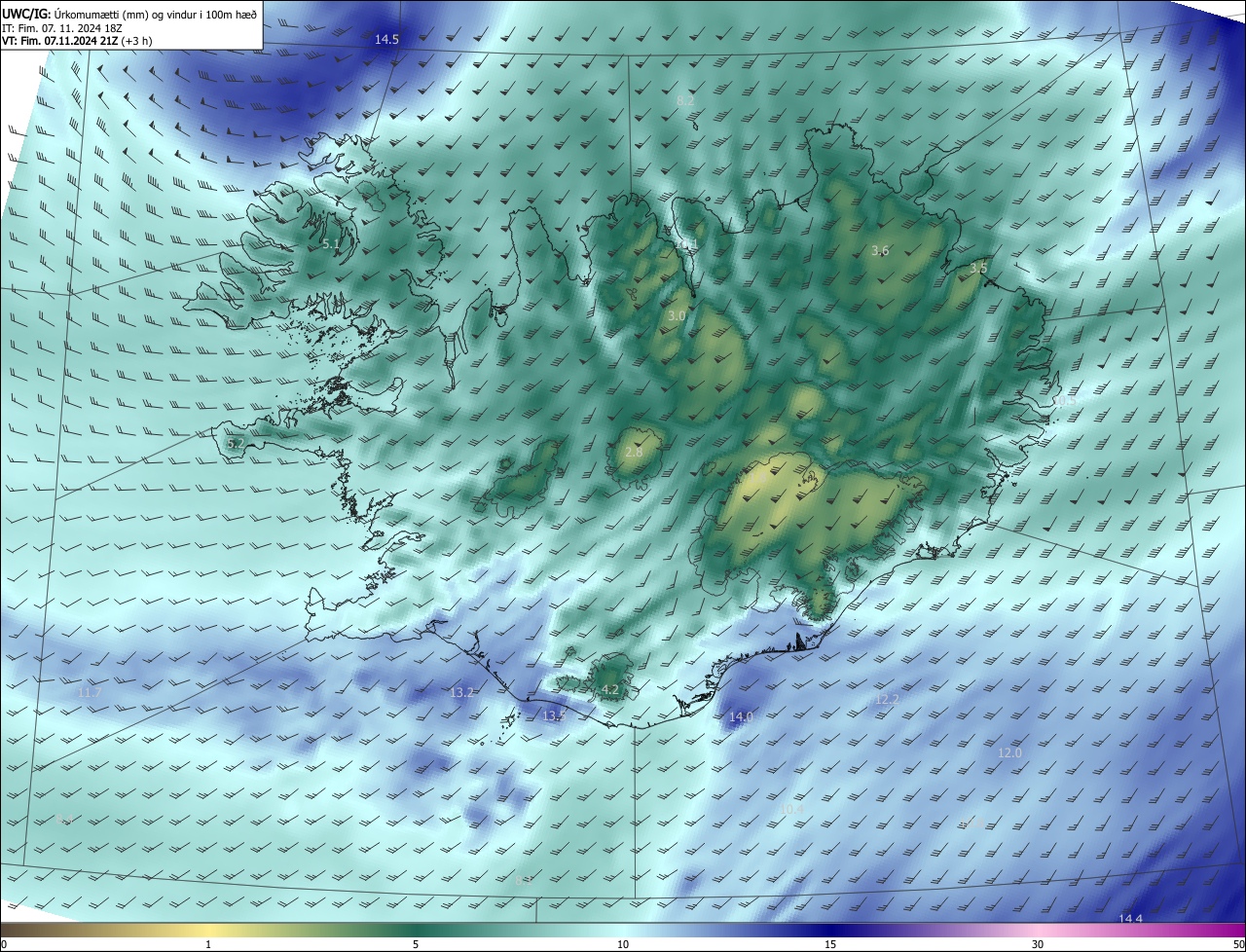Click the 3.5 value label on the map
1246x952 pixels.
pos(978,268)
